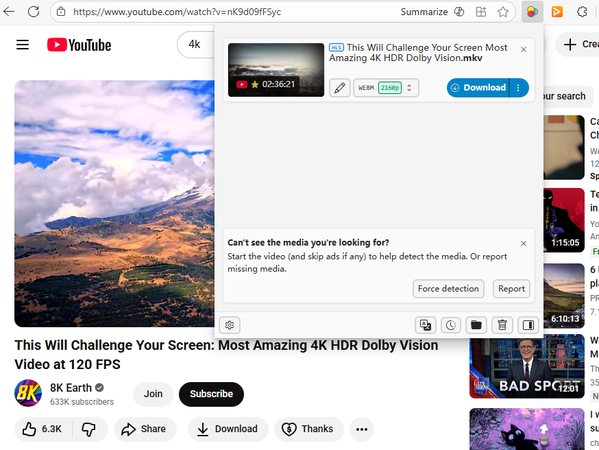Dismiss the detected media entry
599x450 pixels.
(x=523, y=49)
